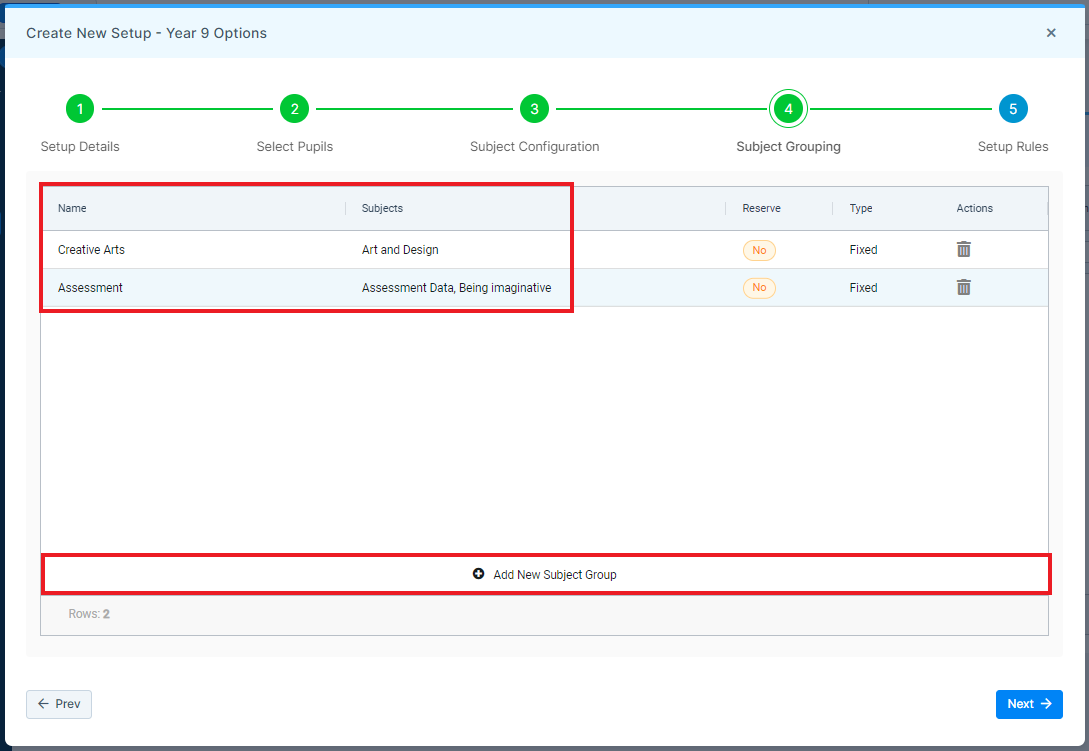Select step 2 Select Pupils circle
1089x751 pixels.
pyautogui.click(x=294, y=108)
